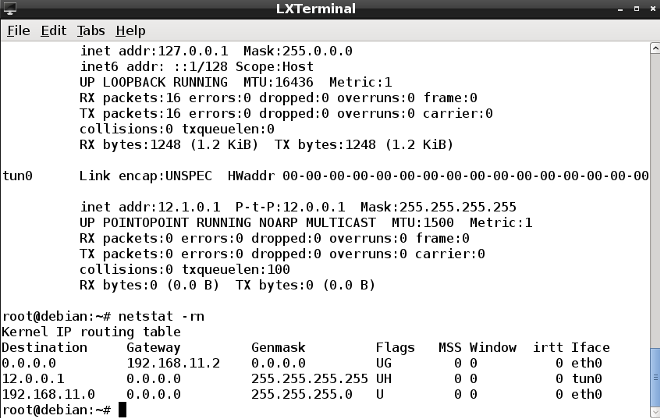This screenshot has width=660, height=418.
Task: Click the 'Destination' column header
Action: (43, 347)
